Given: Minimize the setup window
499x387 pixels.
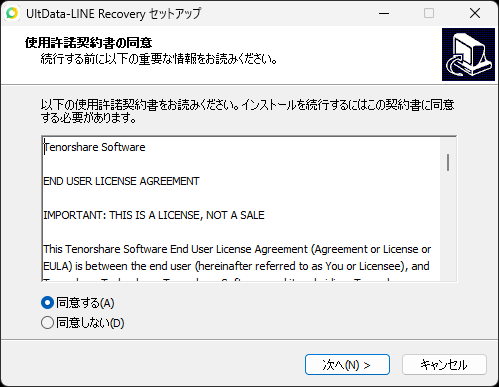Looking at the screenshot, I should [384, 13].
